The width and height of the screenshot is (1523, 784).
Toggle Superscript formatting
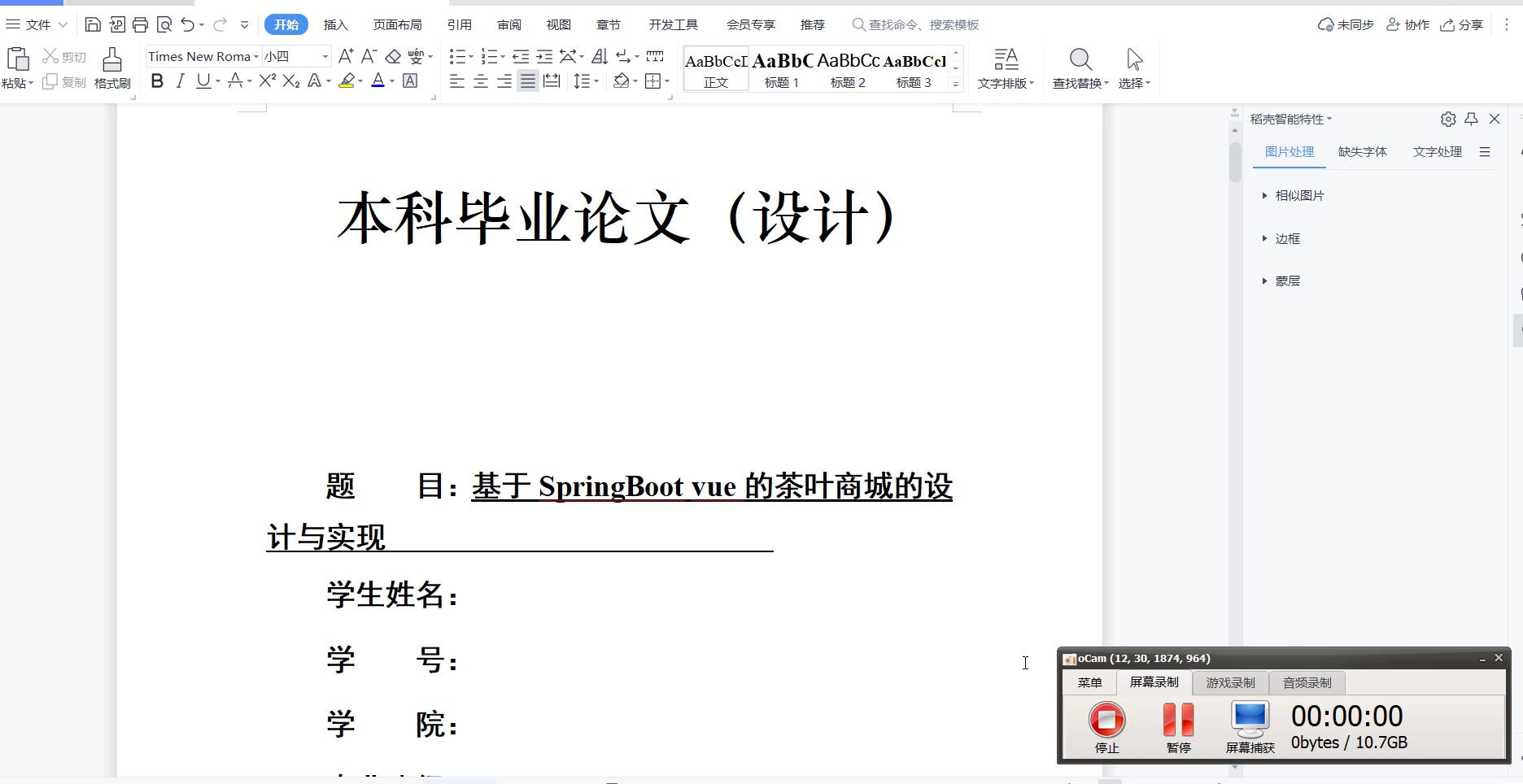click(x=267, y=81)
